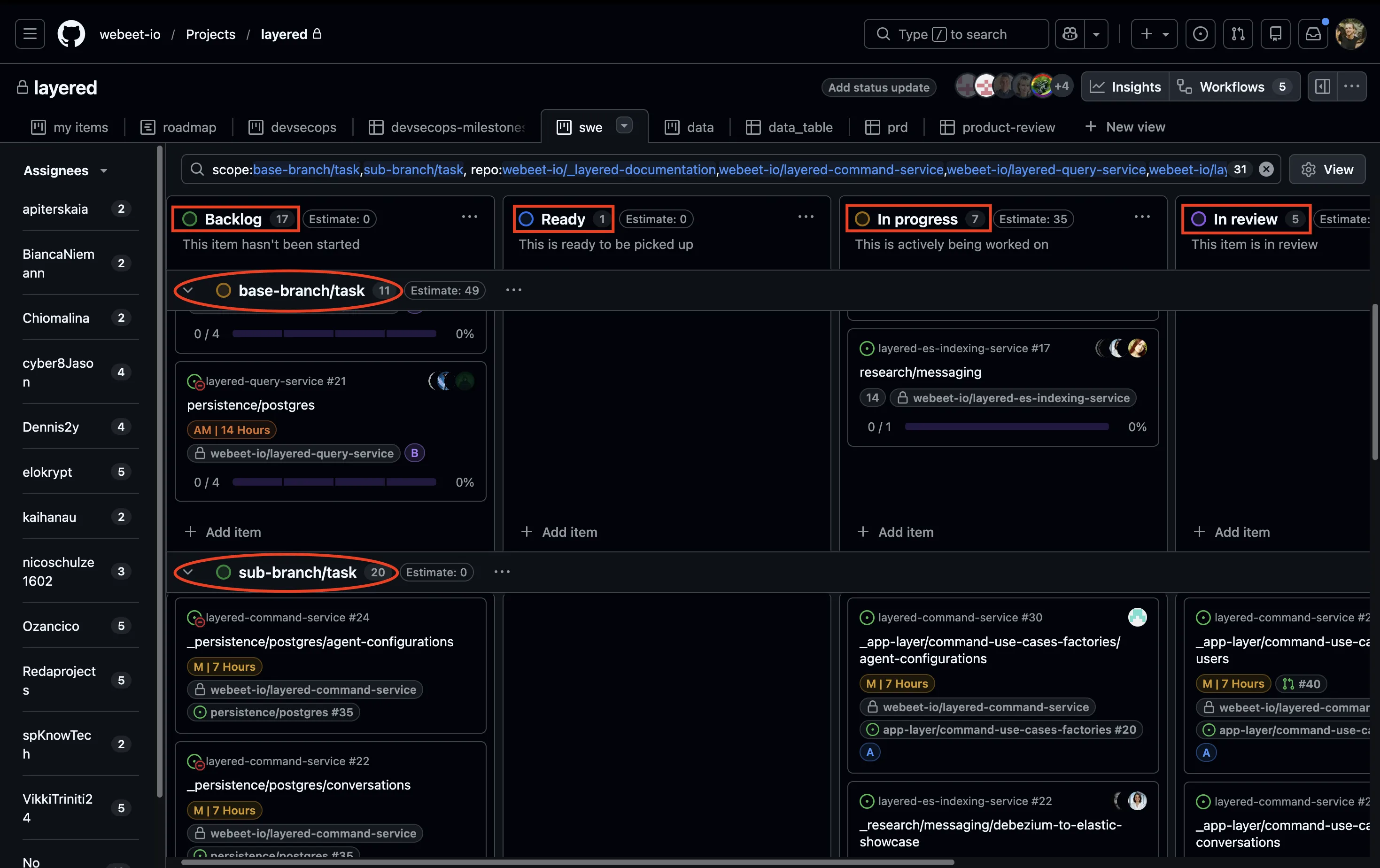Click the pull requests icon in header
This screenshot has width=1380, height=868.
(1238, 34)
